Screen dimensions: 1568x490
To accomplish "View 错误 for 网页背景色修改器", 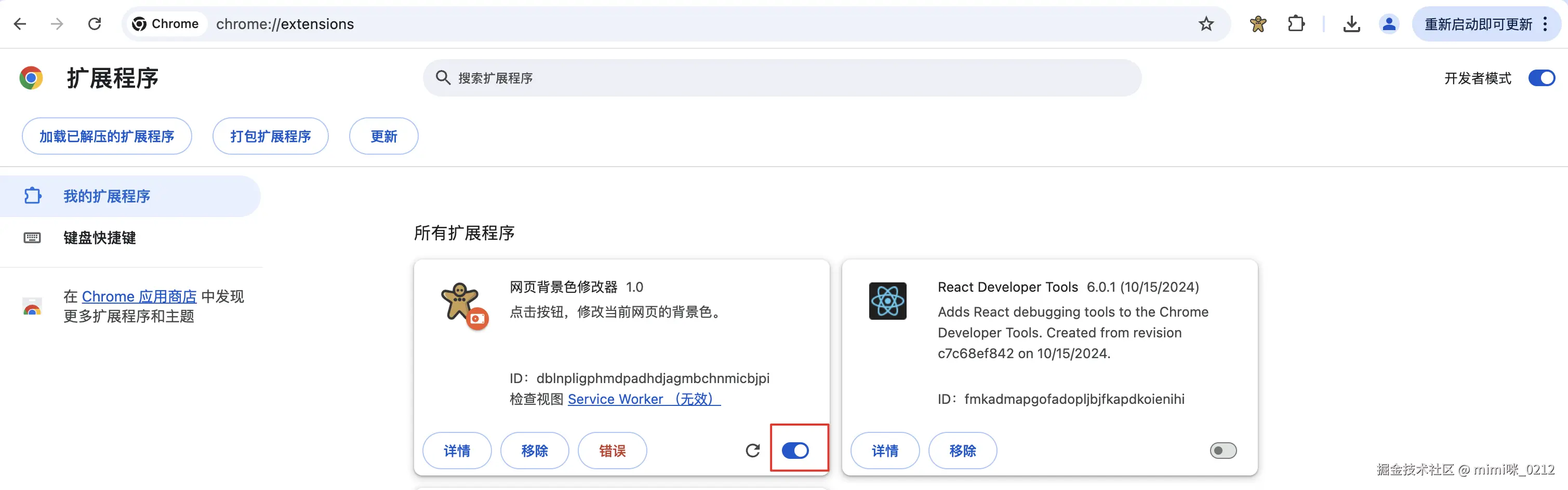I will 613,451.
